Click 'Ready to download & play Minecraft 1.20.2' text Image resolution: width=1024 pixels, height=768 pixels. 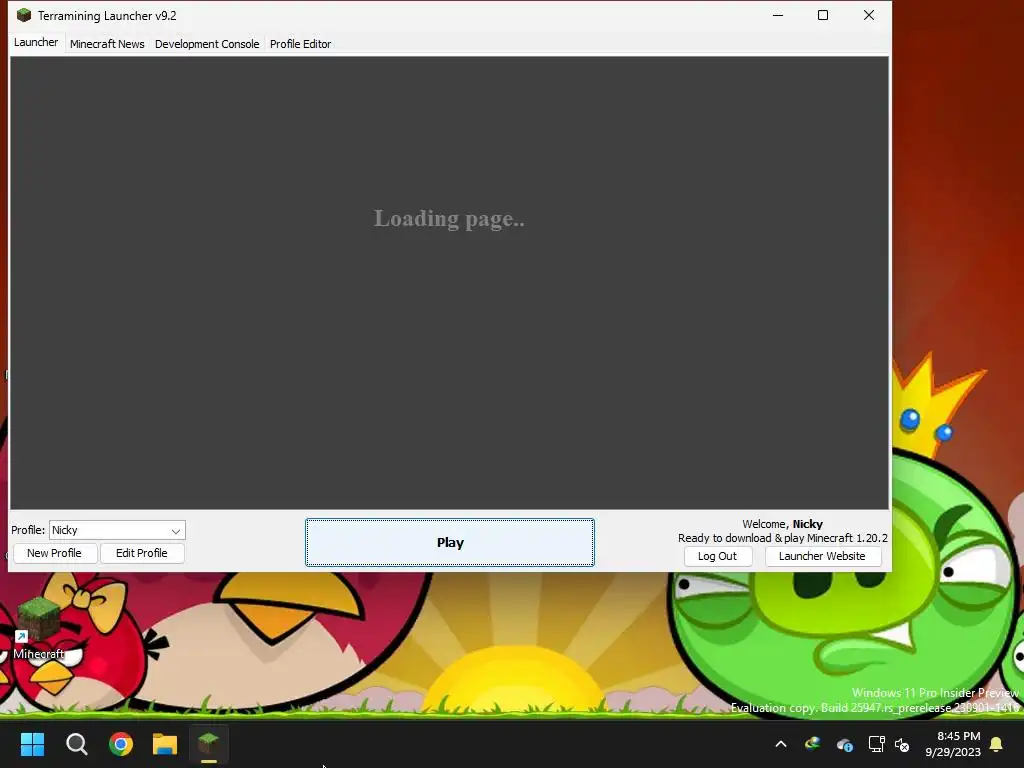tap(783, 538)
